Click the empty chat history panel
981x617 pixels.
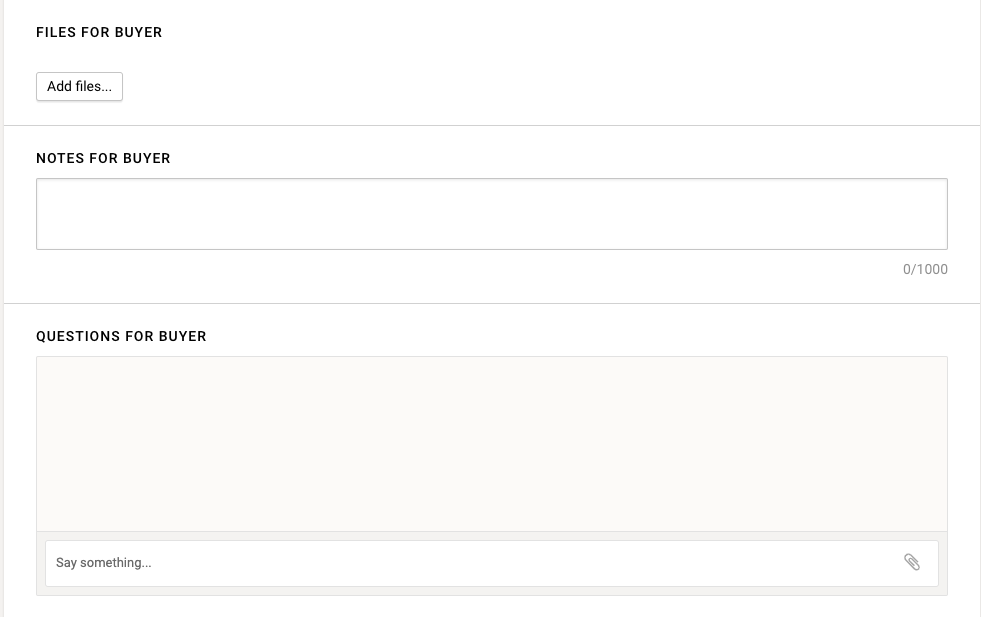[491, 444]
